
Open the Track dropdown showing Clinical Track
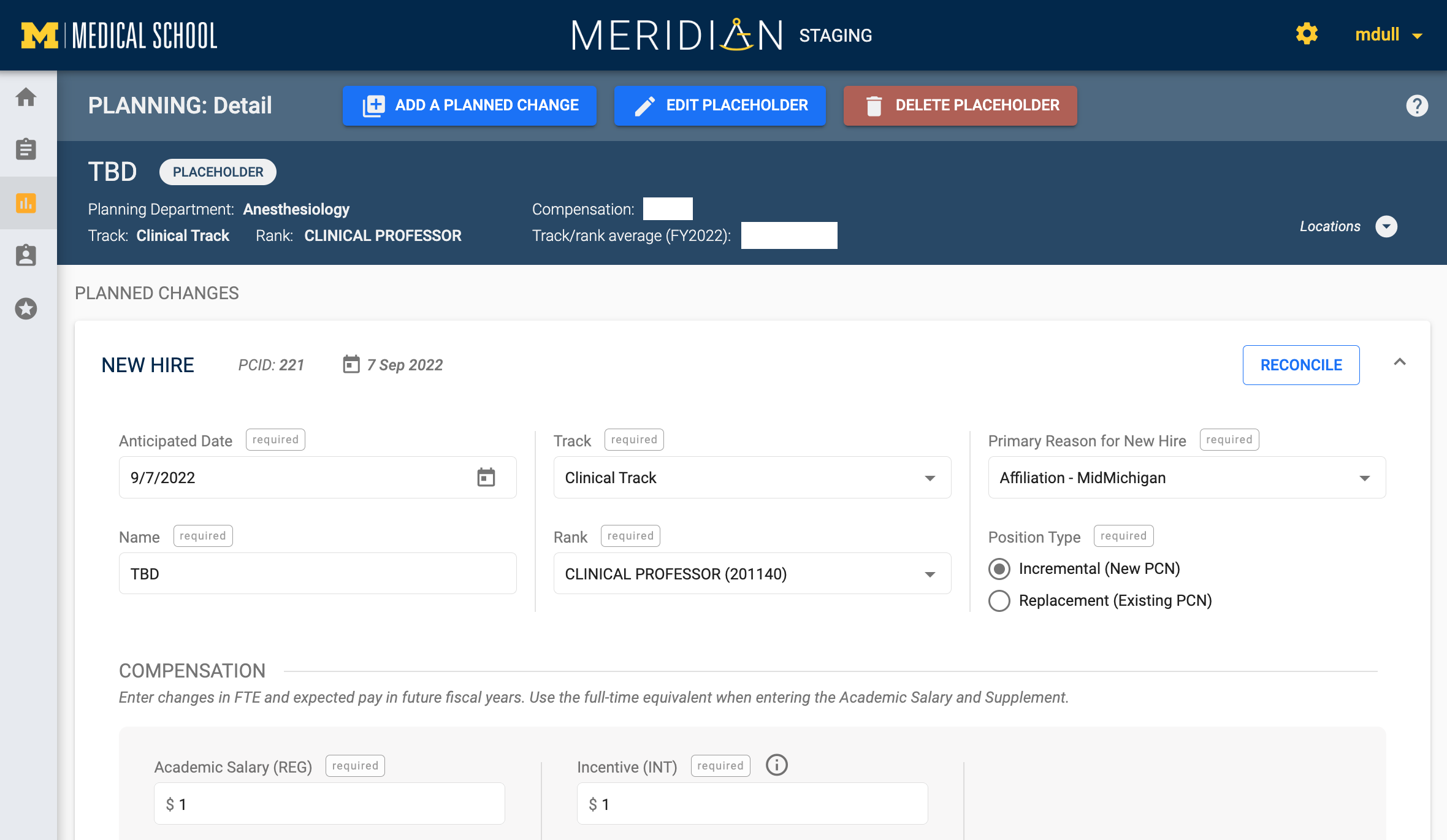[752, 478]
